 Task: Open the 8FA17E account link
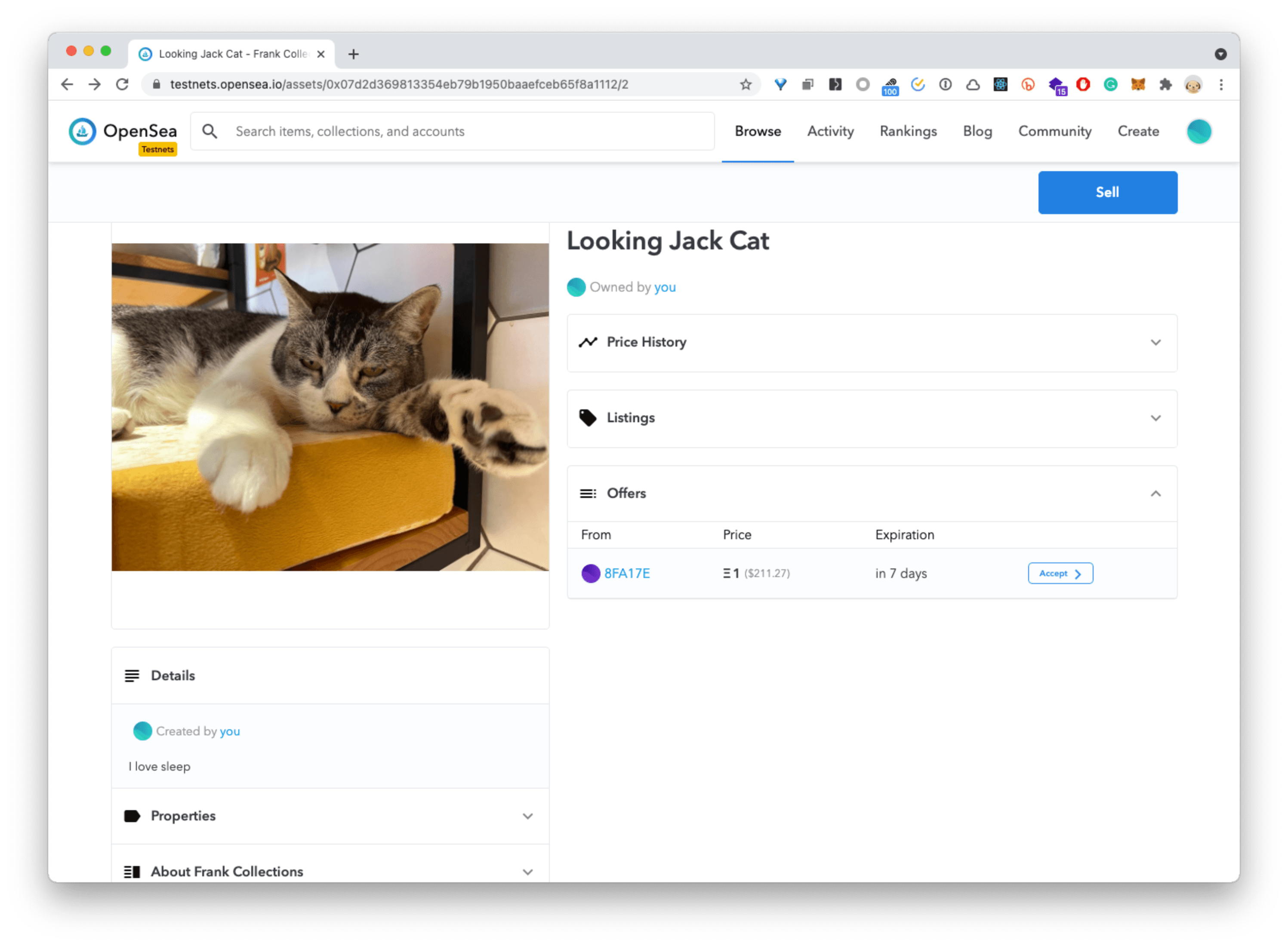(x=627, y=573)
